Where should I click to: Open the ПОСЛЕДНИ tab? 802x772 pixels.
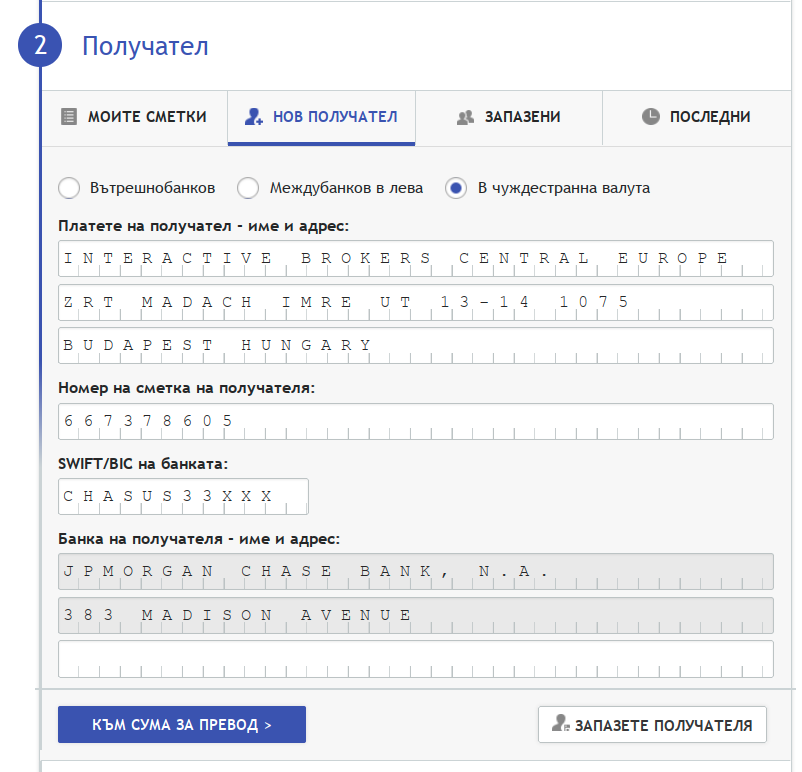tap(697, 118)
